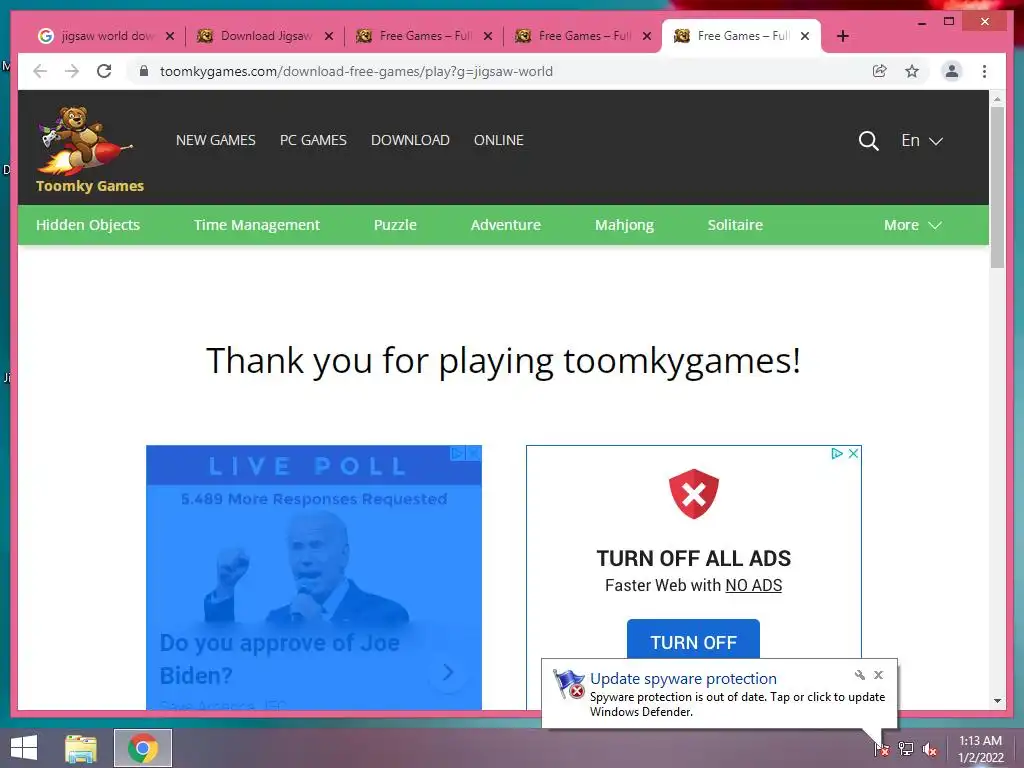This screenshot has height=768, width=1024.
Task: Close the 'Download Jigsaw' tab
Action: [329, 36]
